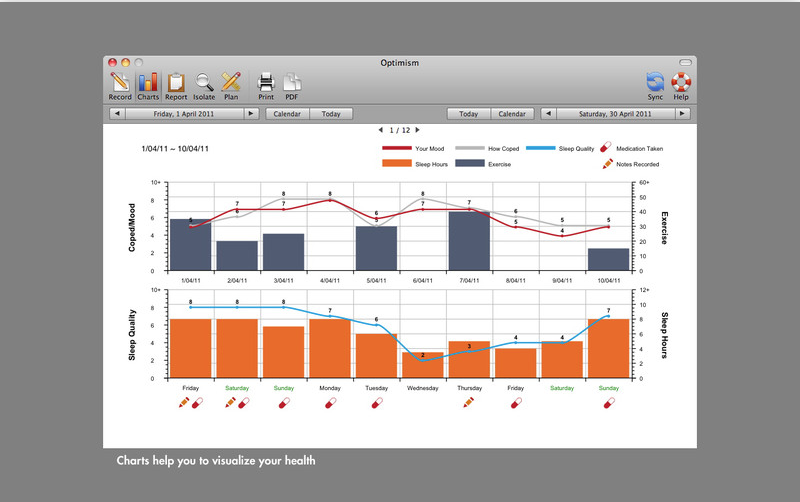Click second Friday's medication pill icon
Viewport: 800px width, 502px height.
point(516,403)
